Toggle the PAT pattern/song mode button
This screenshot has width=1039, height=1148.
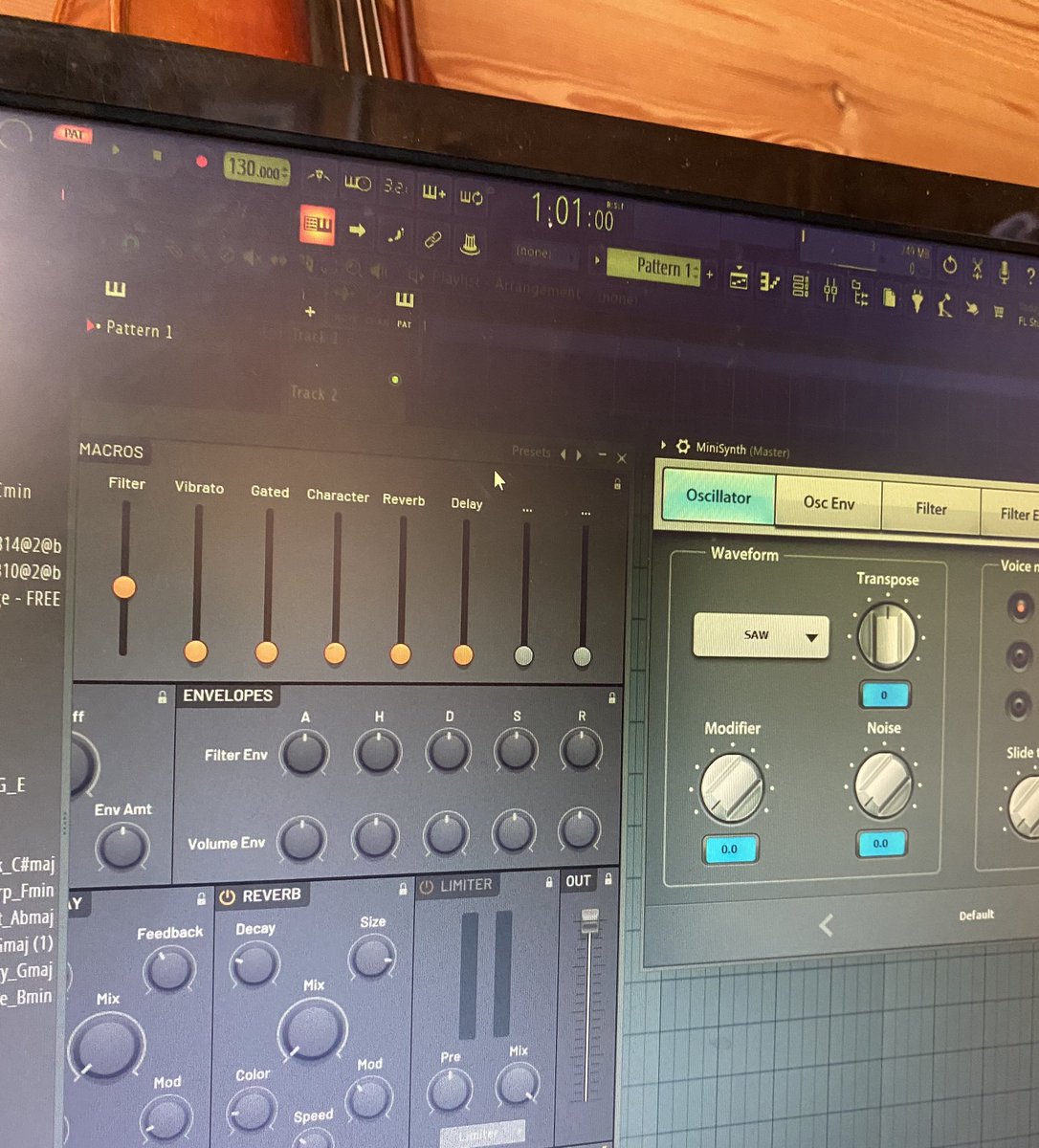click(x=74, y=135)
